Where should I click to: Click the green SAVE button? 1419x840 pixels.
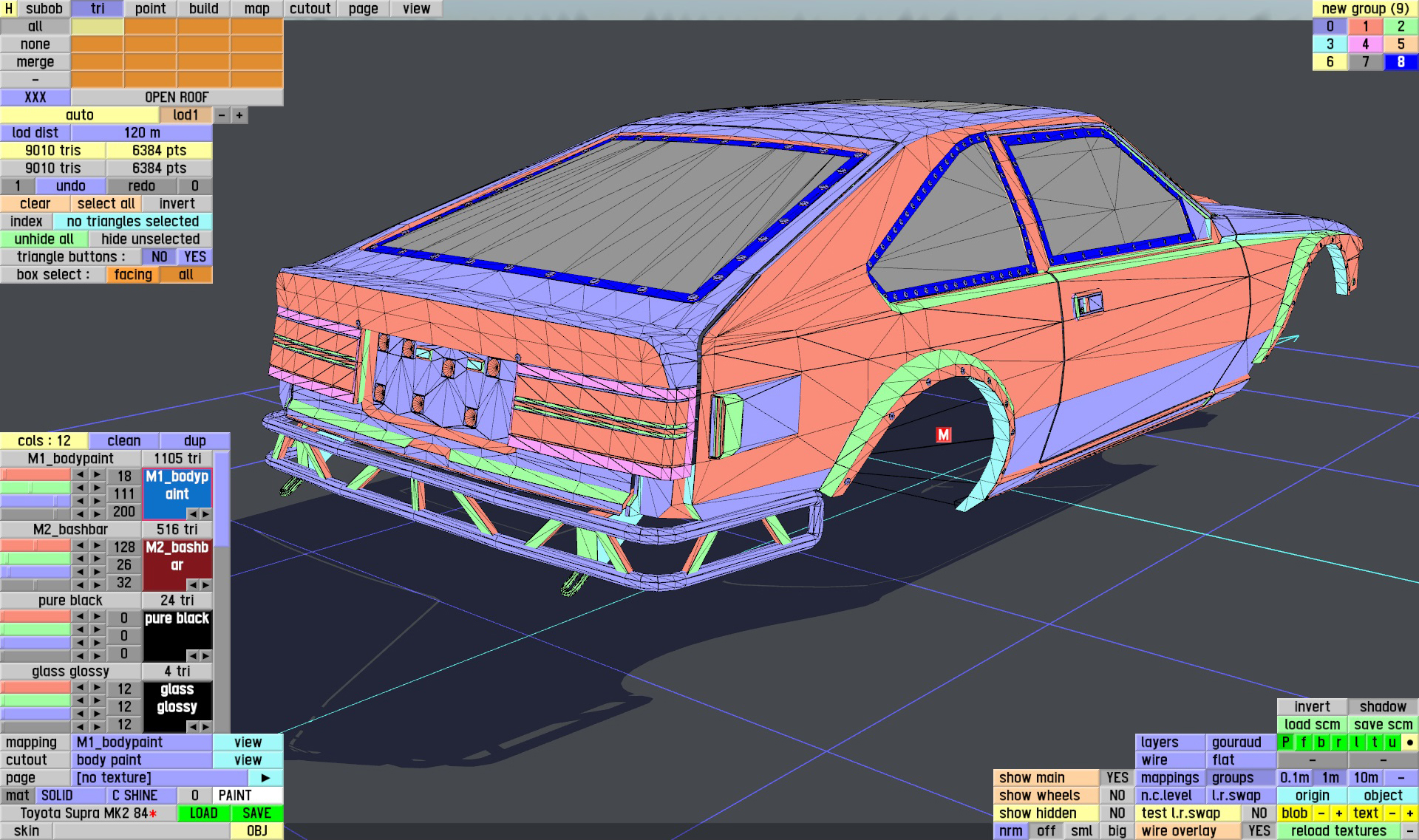pos(256,813)
